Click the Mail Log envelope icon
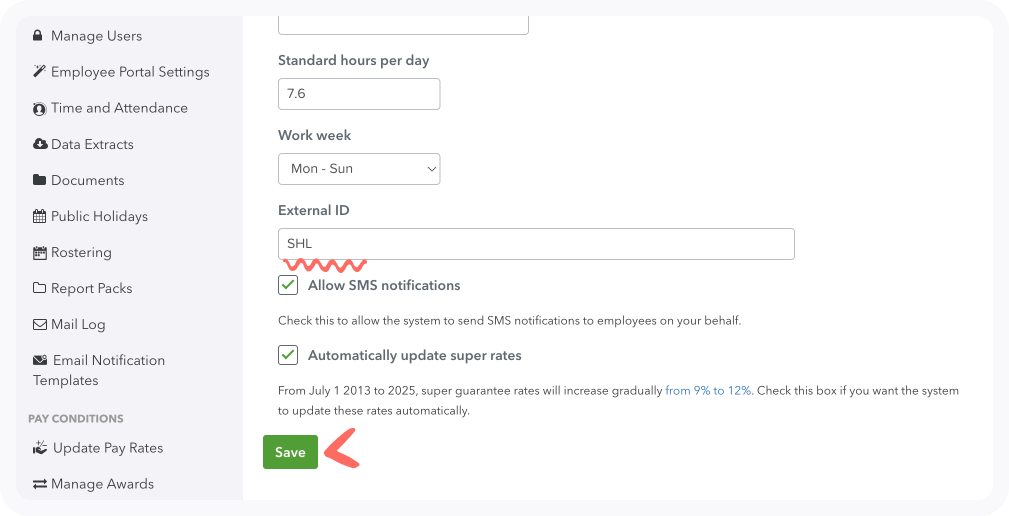 click(39, 324)
